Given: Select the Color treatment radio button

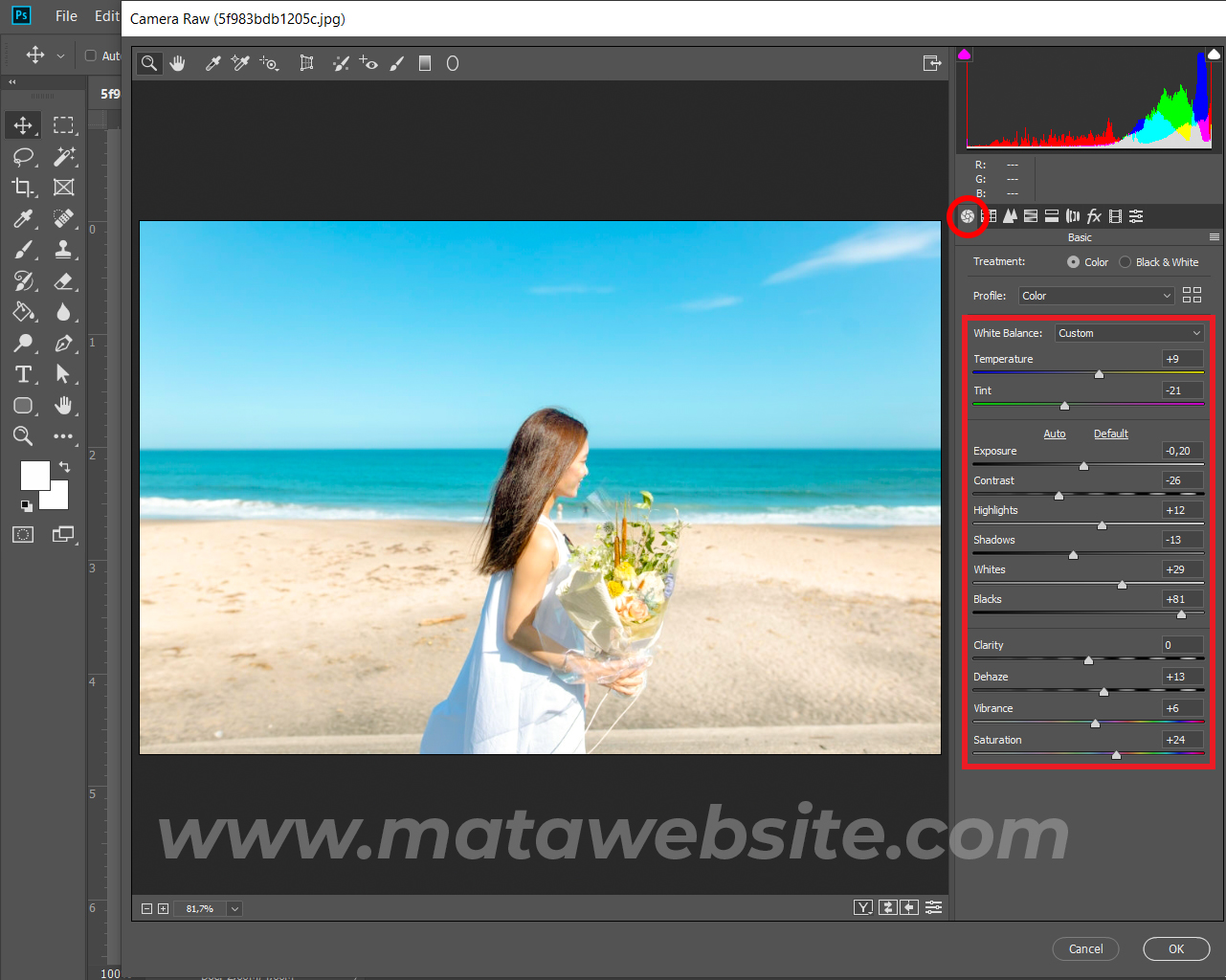Looking at the screenshot, I should click(1073, 262).
